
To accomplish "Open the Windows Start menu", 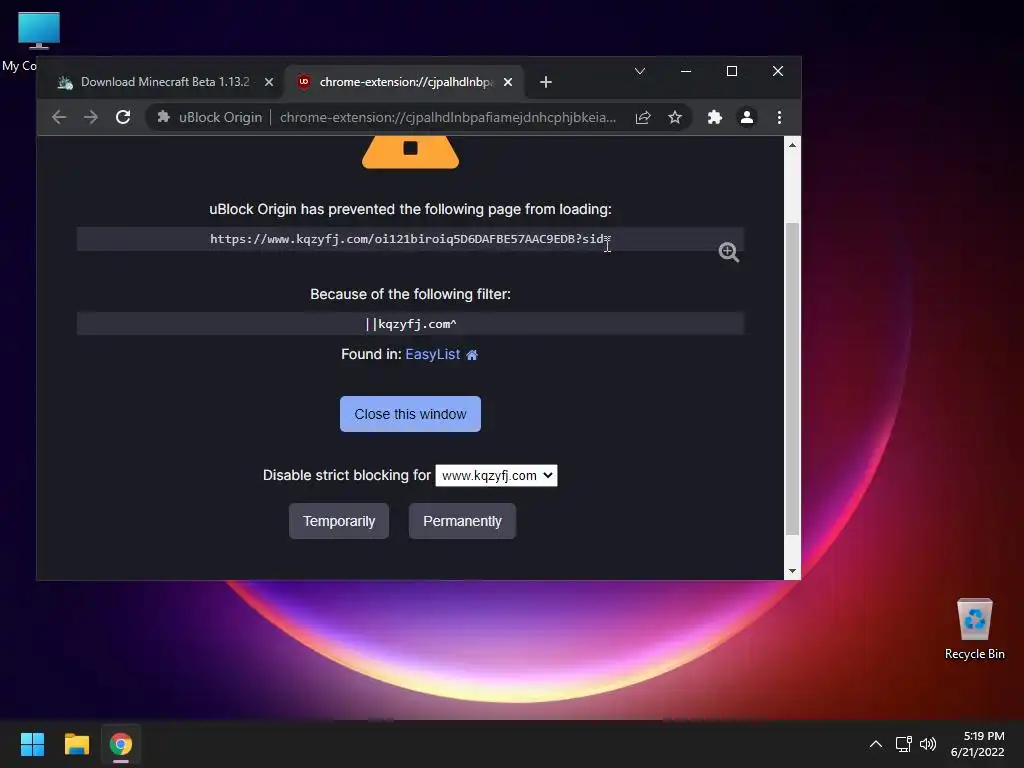I will click(32, 744).
